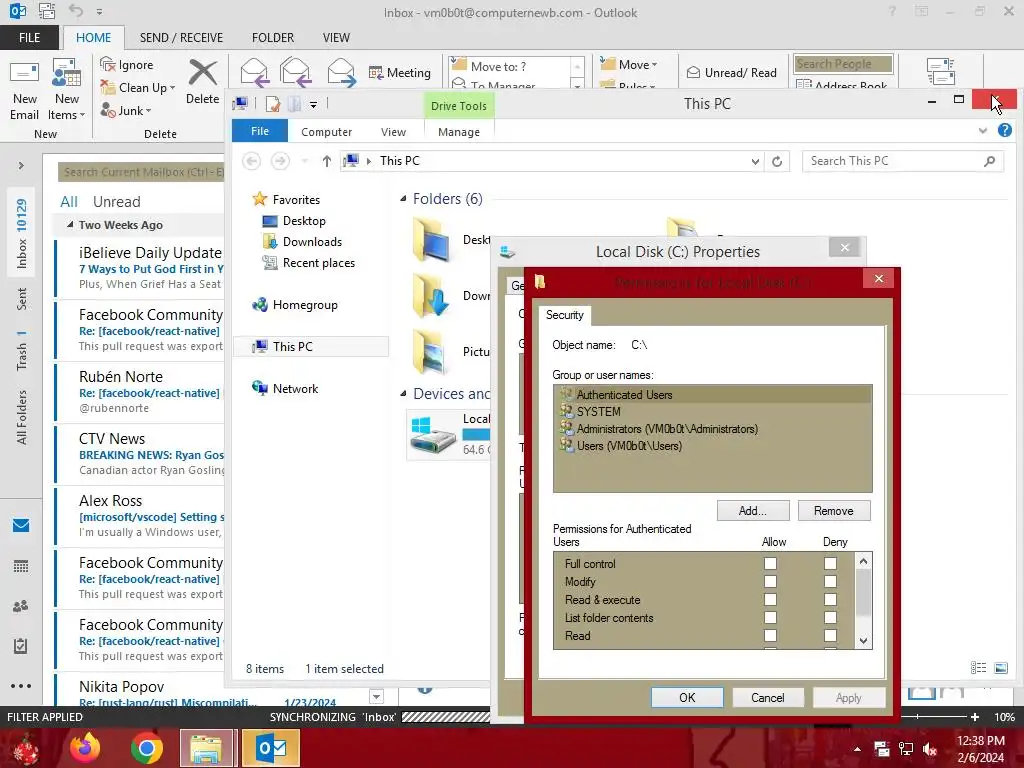Check Allow for Full control

(771, 563)
